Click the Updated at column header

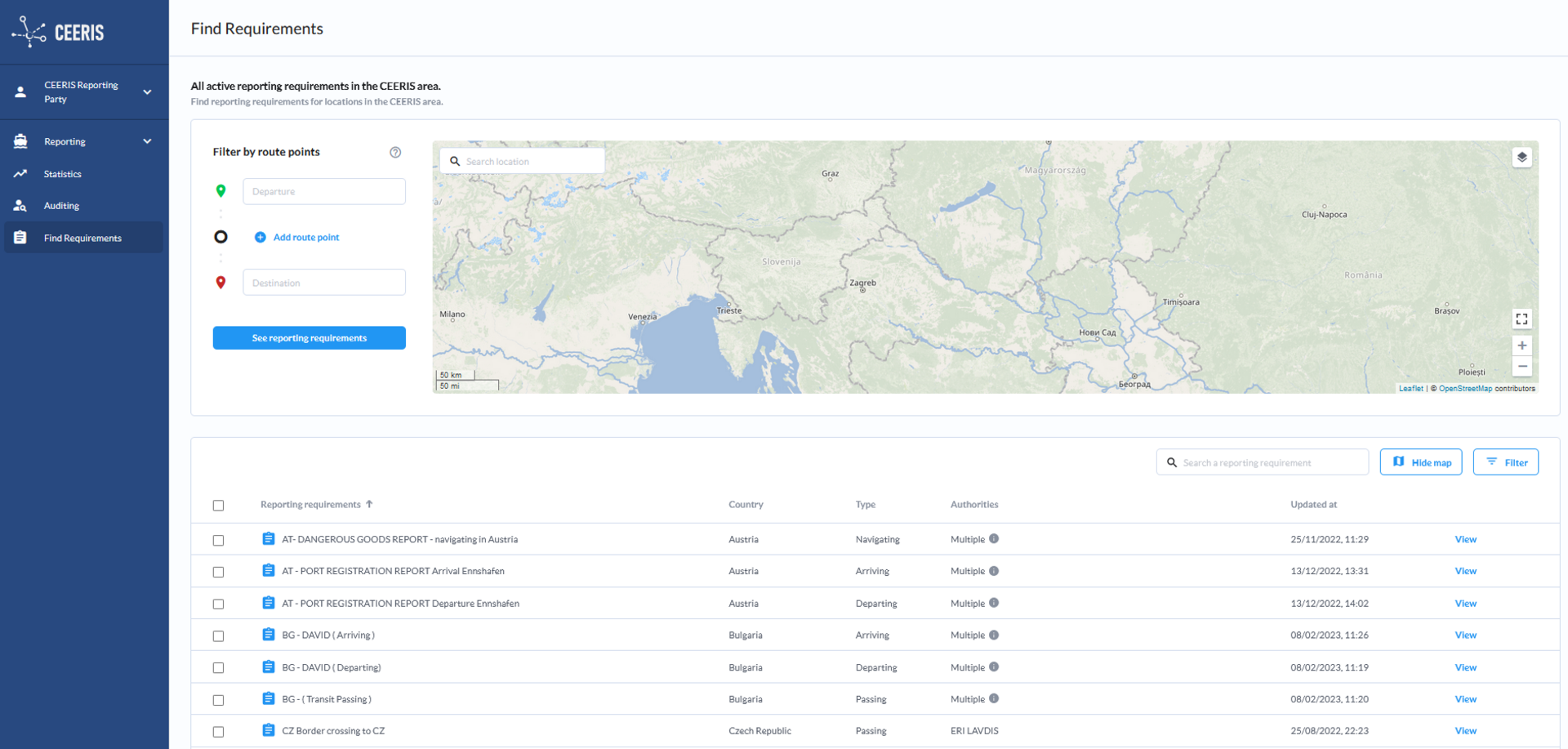[1313, 505]
